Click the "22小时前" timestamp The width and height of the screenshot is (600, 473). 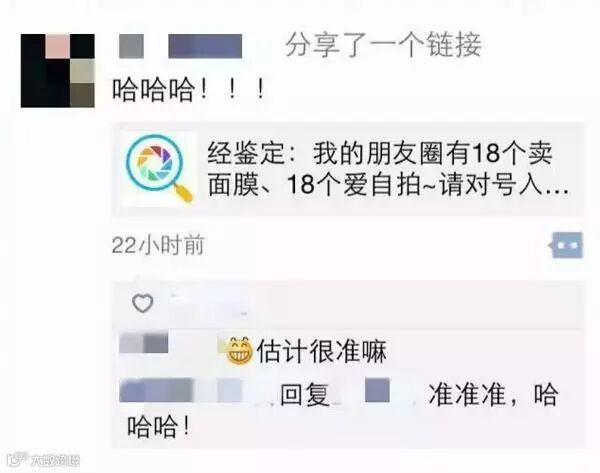pos(158,245)
